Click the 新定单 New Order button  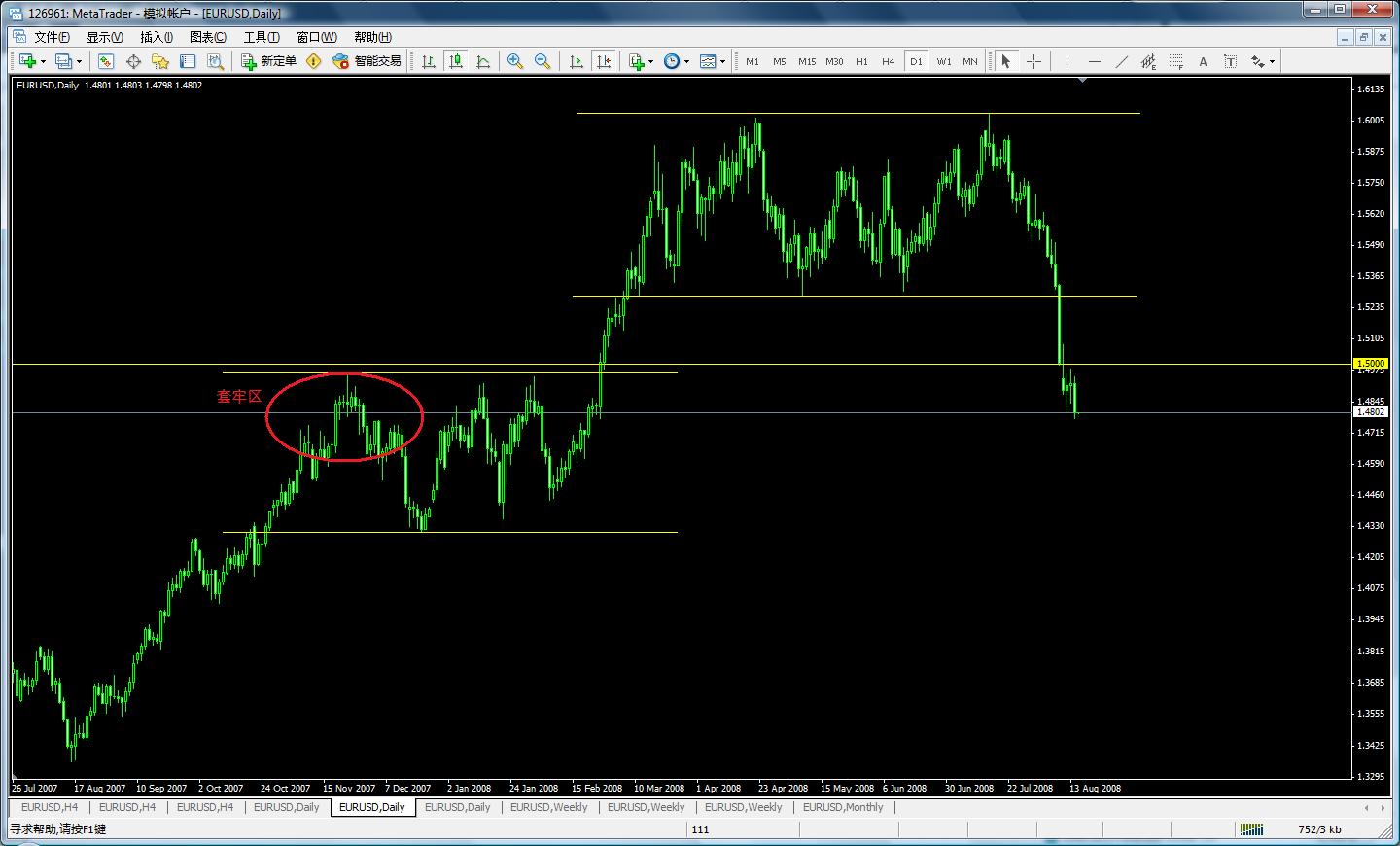(x=269, y=61)
